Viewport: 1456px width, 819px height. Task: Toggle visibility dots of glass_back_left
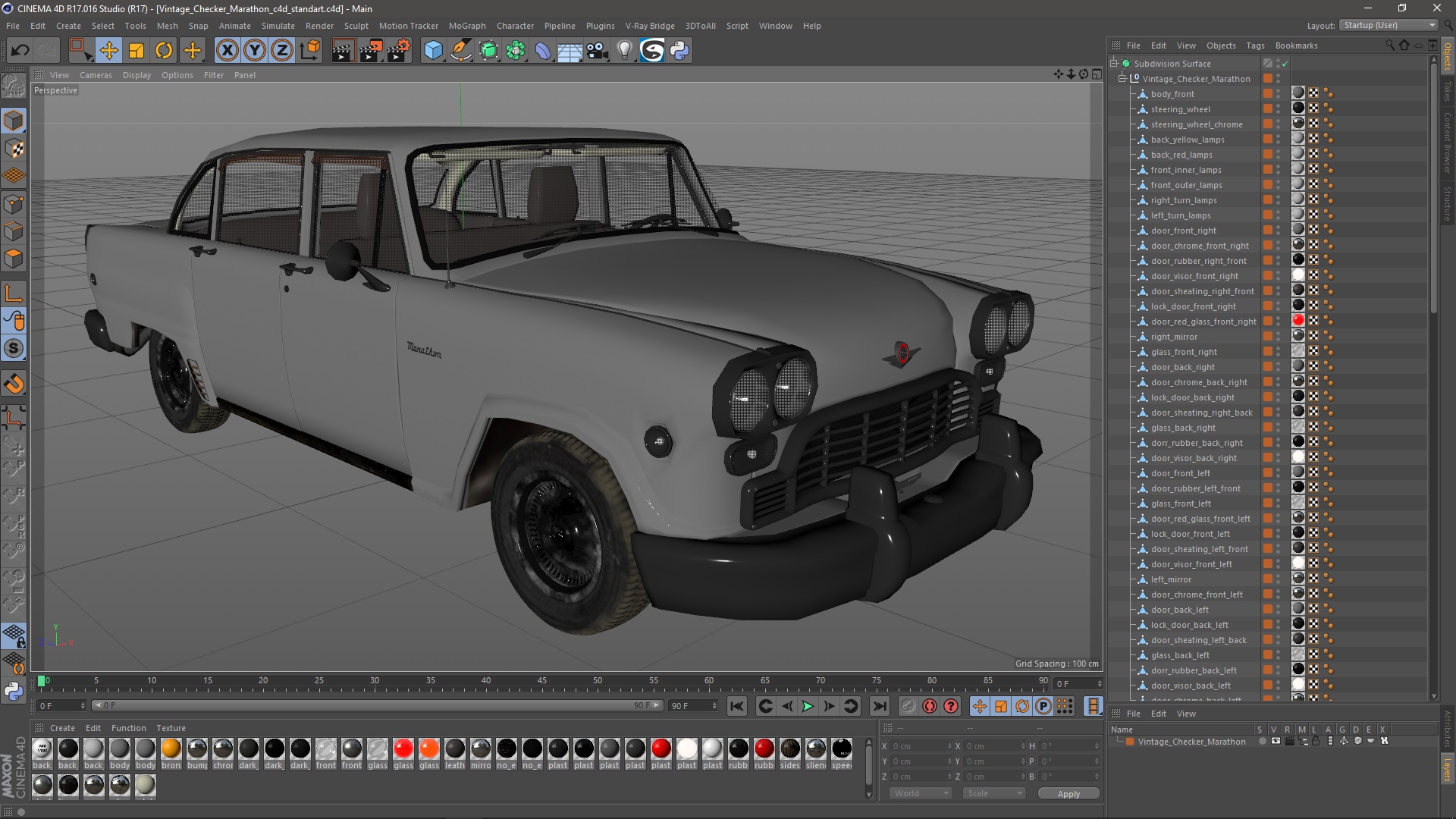(1278, 655)
